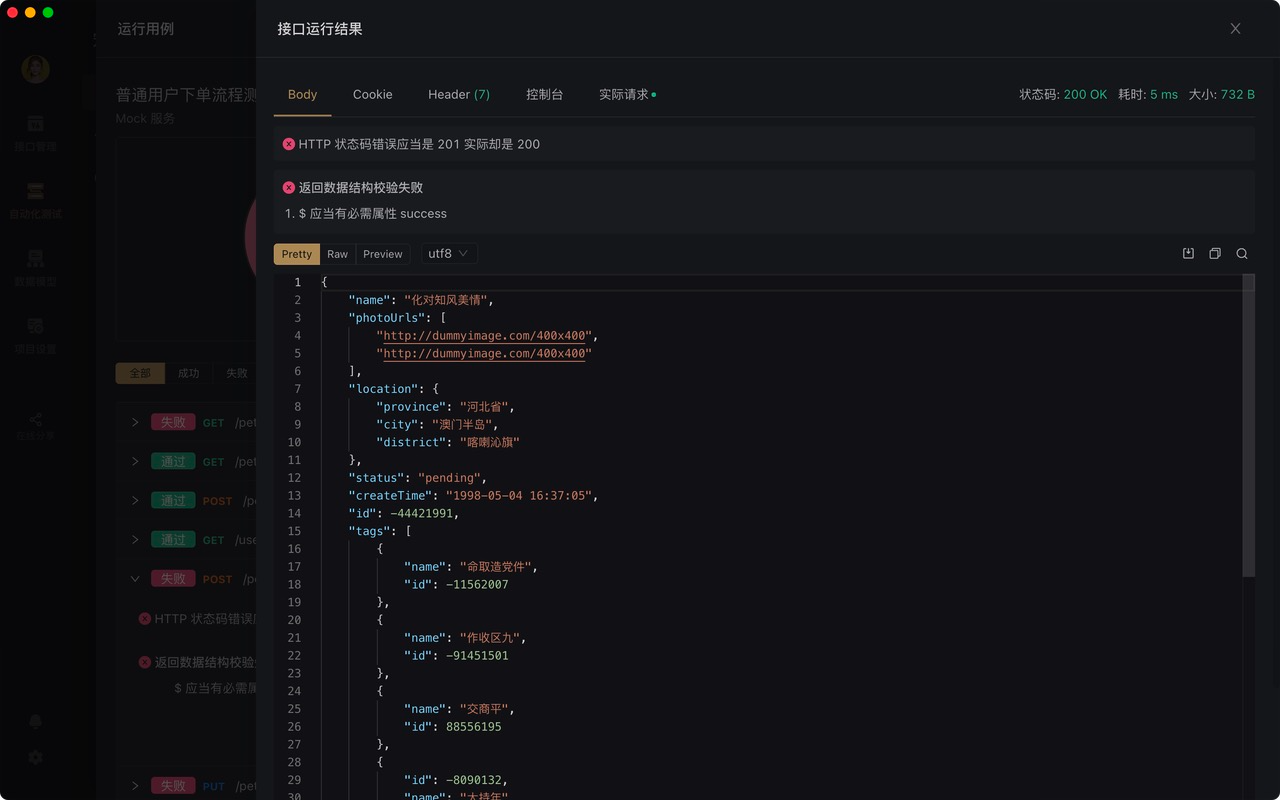The height and width of the screenshot is (800, 1280).
Task: Expand the 通过 GET /use result row
Action: tap(135, 539)
